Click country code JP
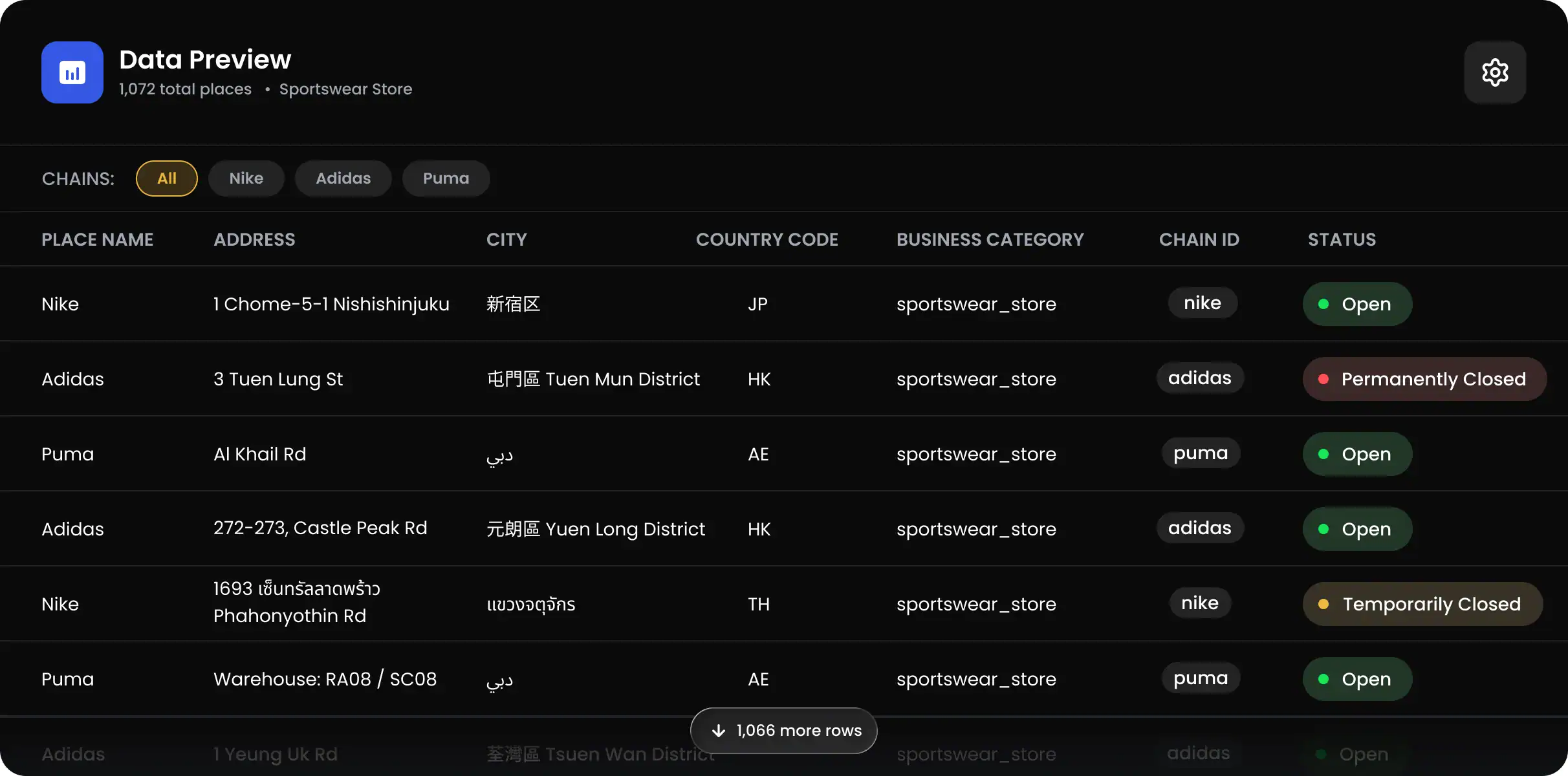 (x=757, y=304)
